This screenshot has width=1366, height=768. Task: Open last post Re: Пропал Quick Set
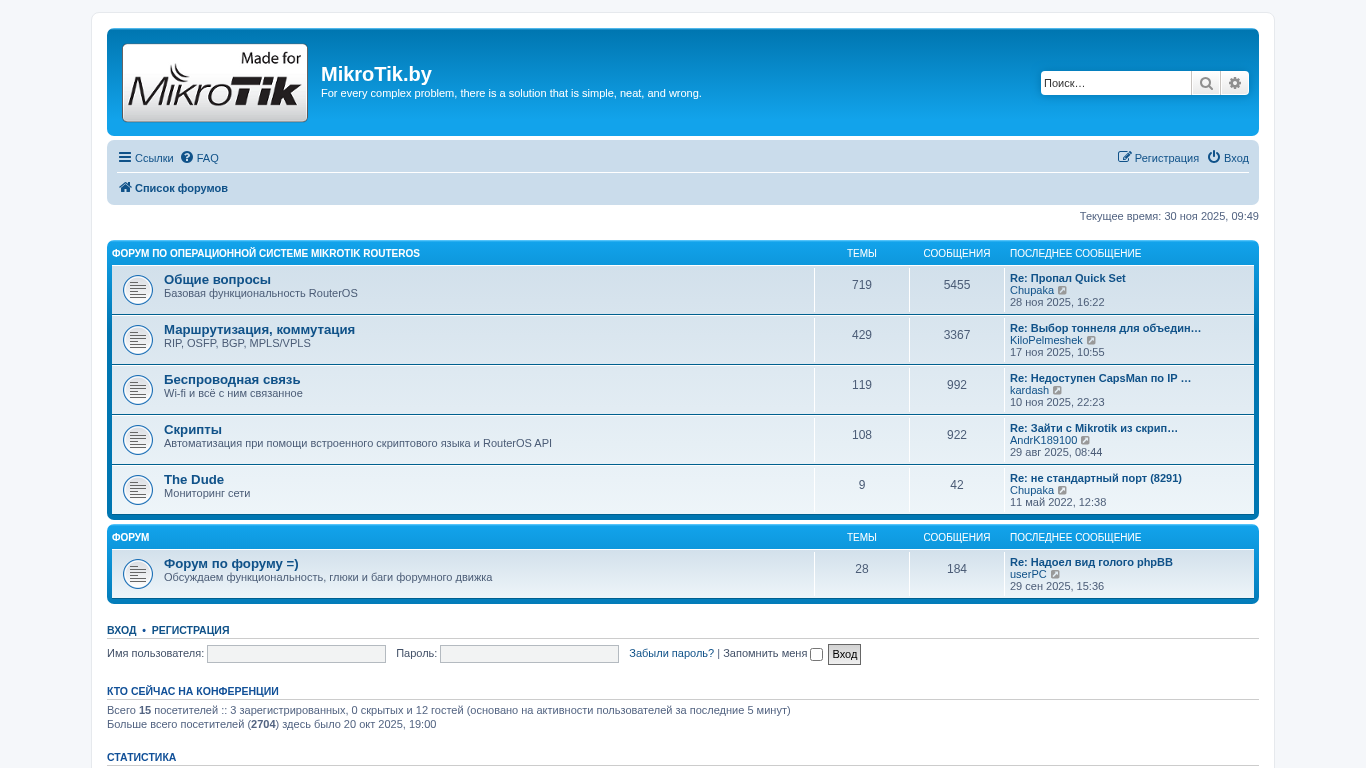click(x=1067, y=278)
